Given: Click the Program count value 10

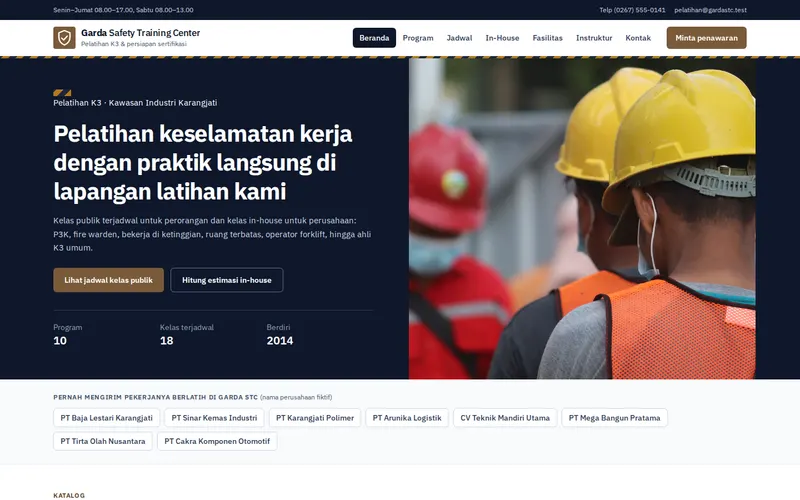Looking at the screenshot, I should click(60, 341).
